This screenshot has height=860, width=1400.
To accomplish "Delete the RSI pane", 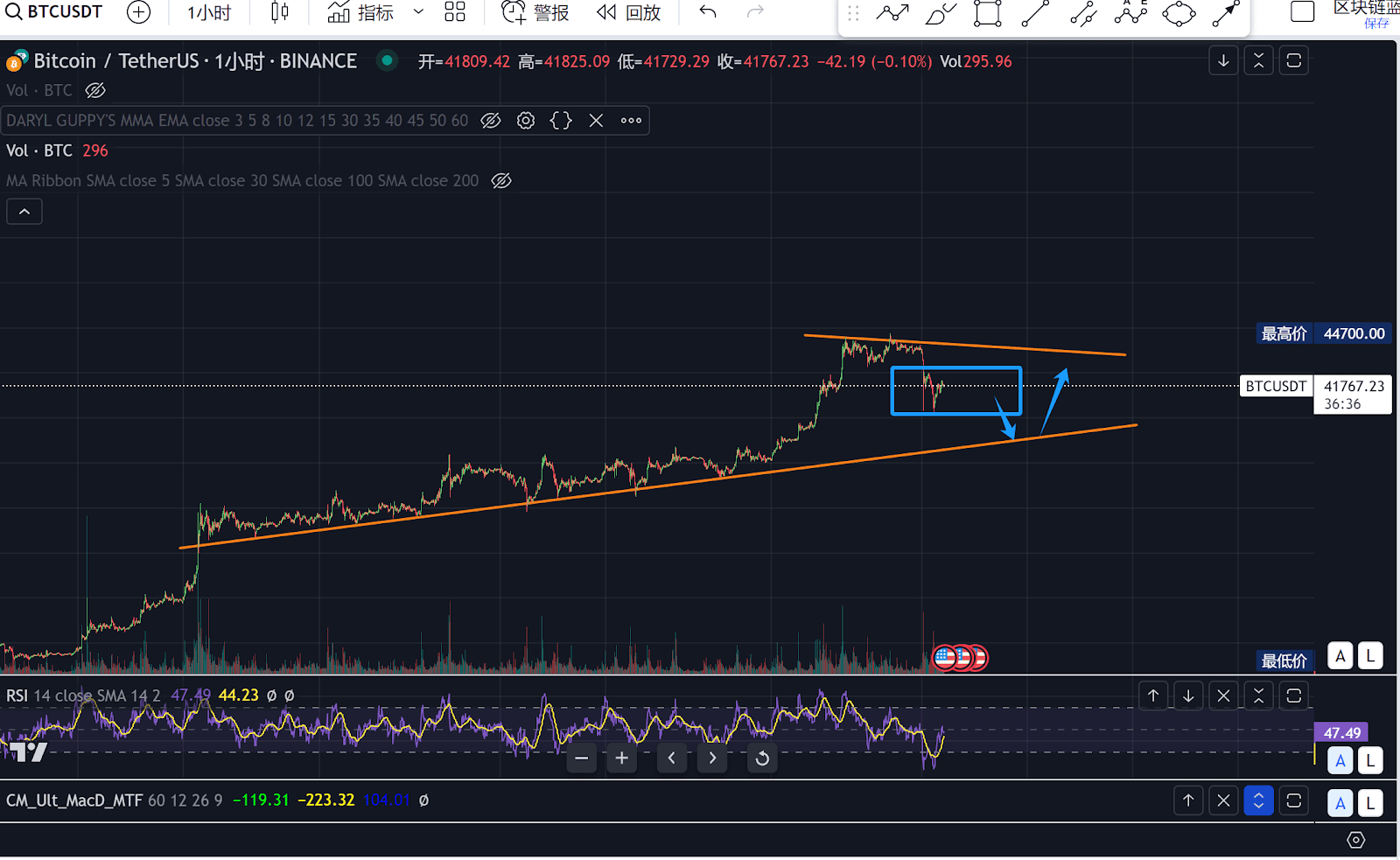I will [x=1223, y=696].
